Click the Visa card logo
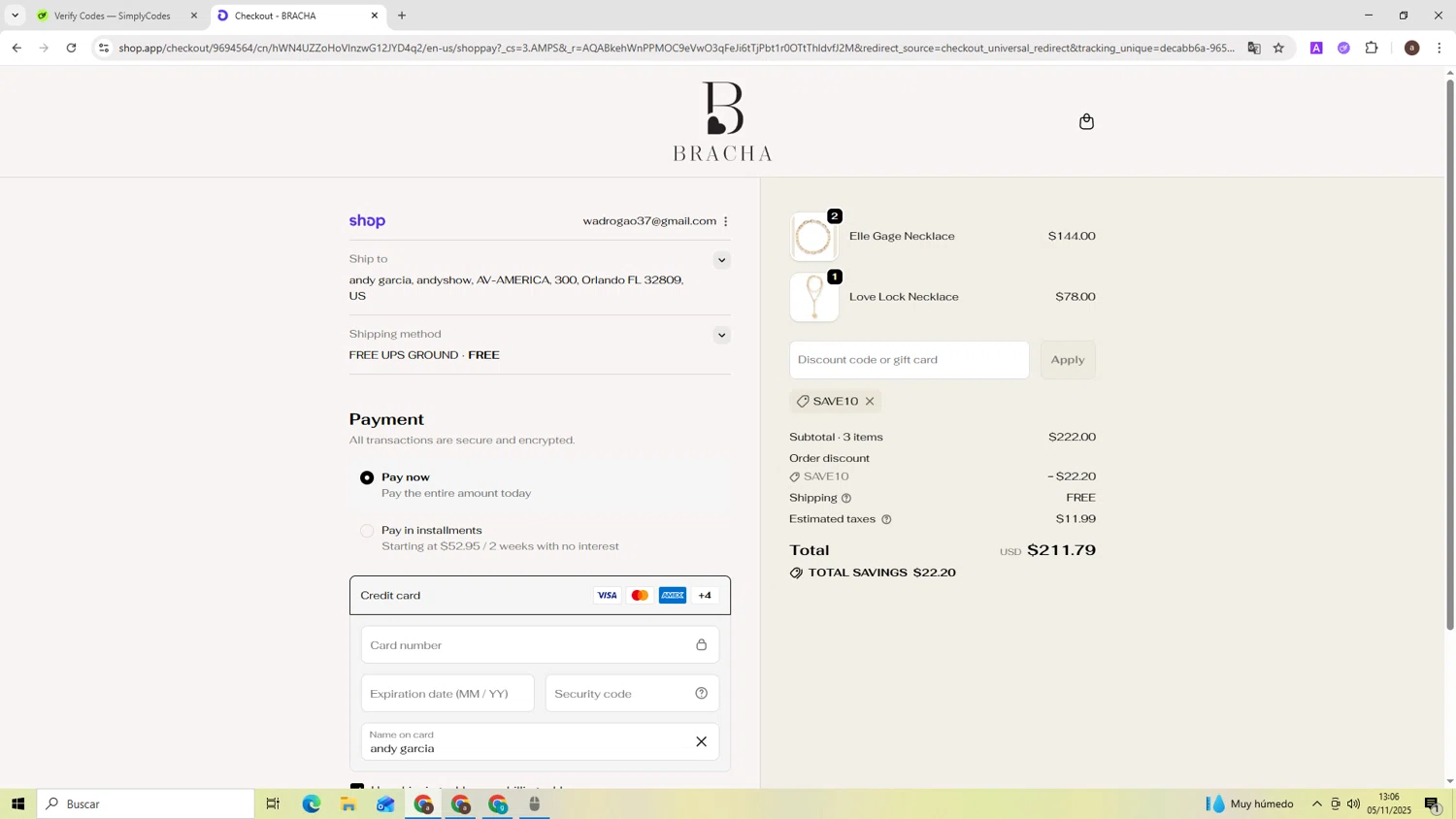The width and height of the screenshot is (1456, 819). [607, 596]
